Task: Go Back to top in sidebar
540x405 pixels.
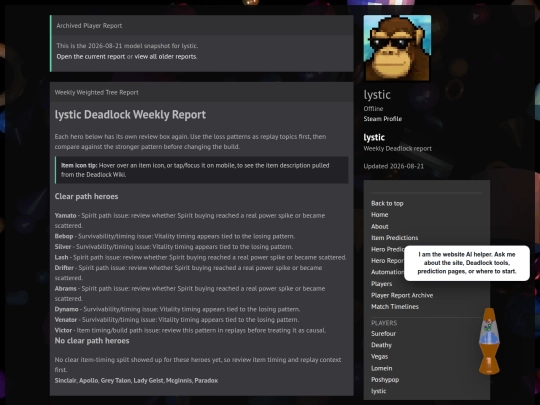Action: (387, 204)
